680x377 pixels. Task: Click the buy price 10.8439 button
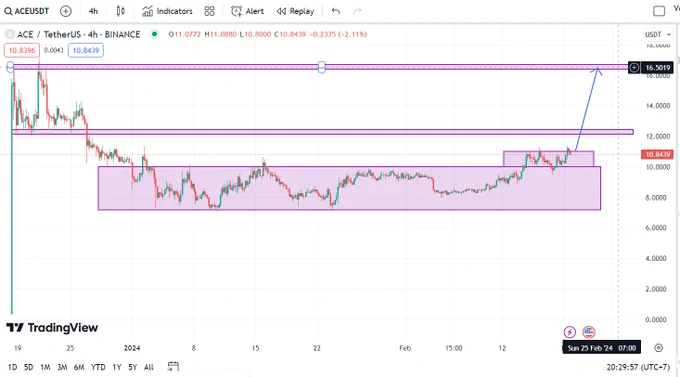click(85, 50)
